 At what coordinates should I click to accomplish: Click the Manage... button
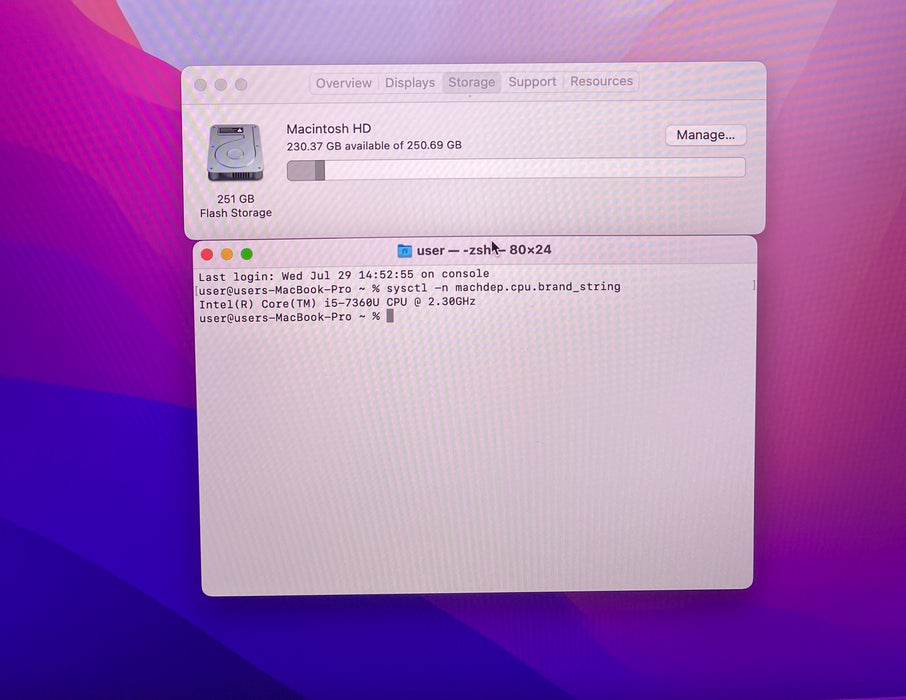coord(706,135)
